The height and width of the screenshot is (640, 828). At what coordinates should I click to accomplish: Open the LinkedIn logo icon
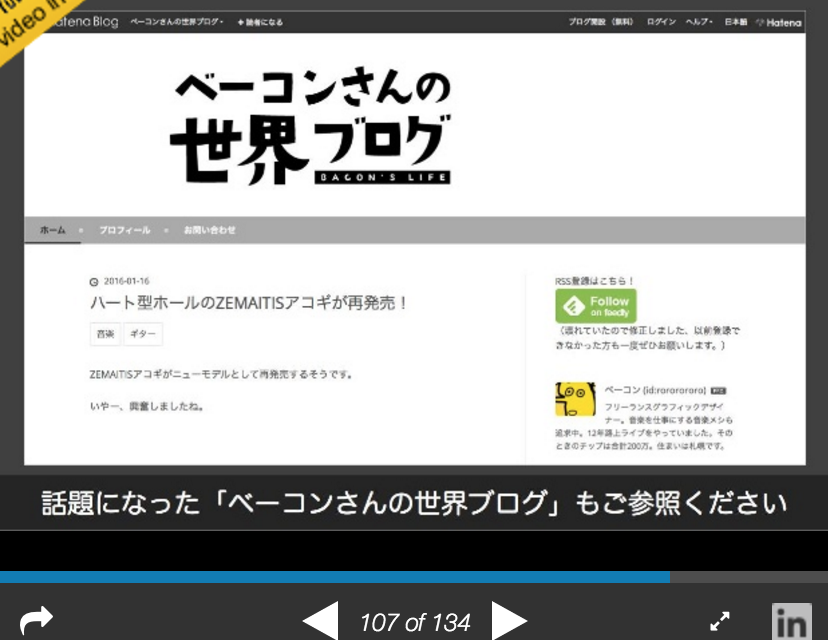pyautogui.click(x=791, y=622)
